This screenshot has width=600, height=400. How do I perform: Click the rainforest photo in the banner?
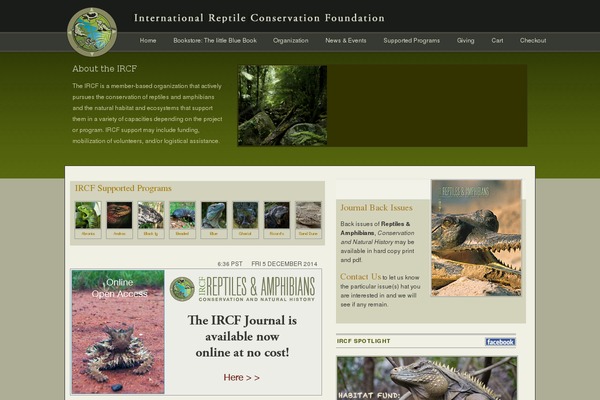[x=282, y=105]
